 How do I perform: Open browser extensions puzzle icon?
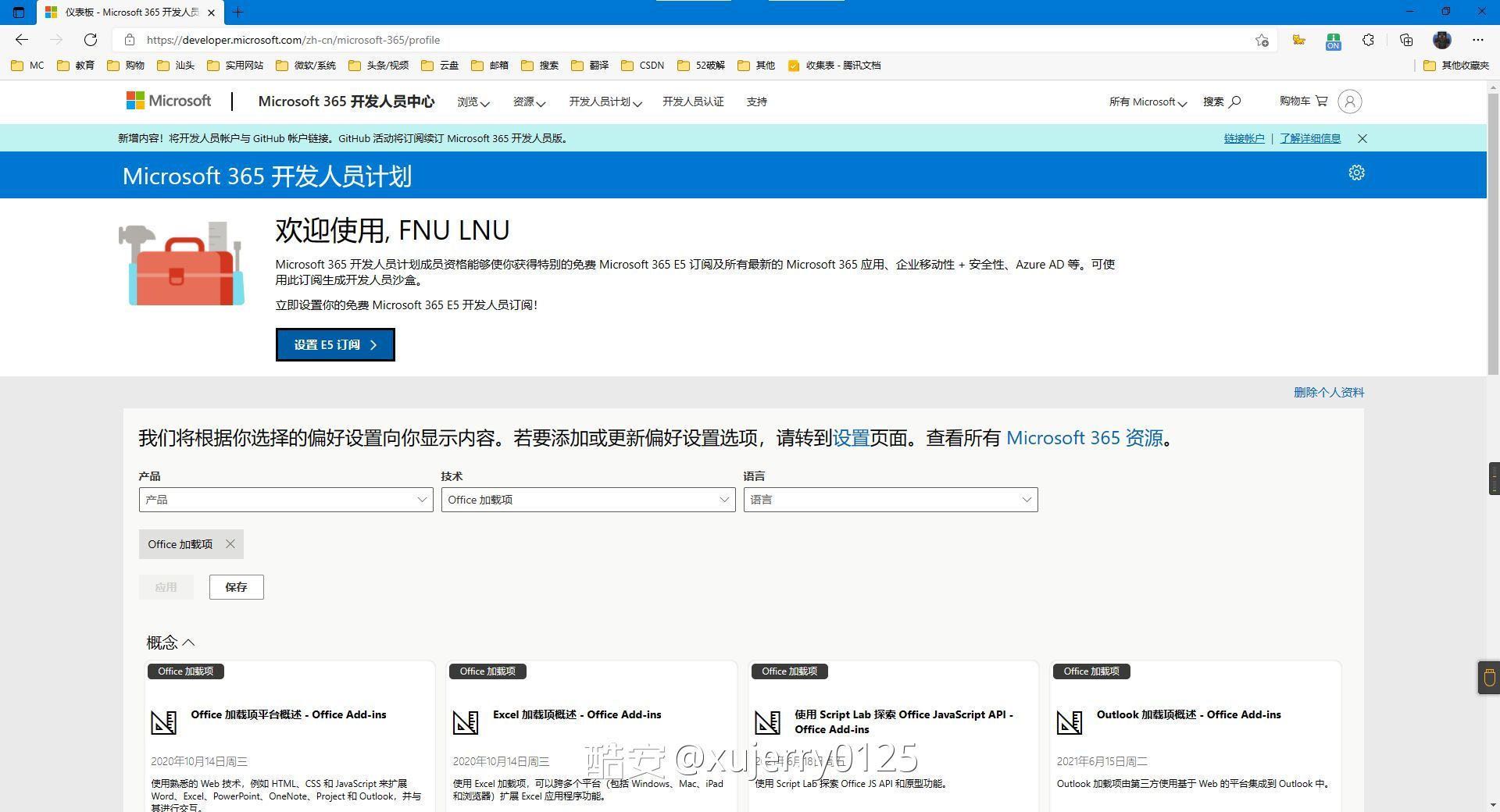click(1368, 40)
